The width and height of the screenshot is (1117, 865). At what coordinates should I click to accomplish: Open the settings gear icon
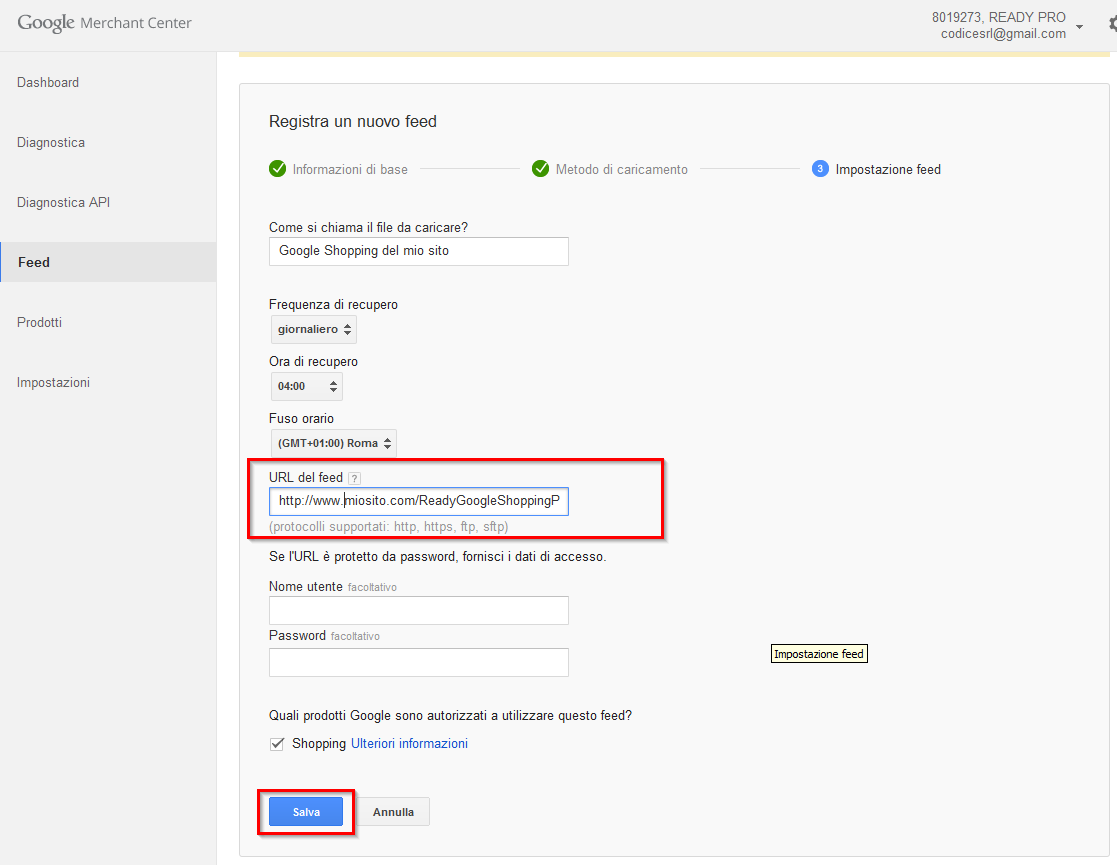pyautogui.click(x=1113, y=24)
